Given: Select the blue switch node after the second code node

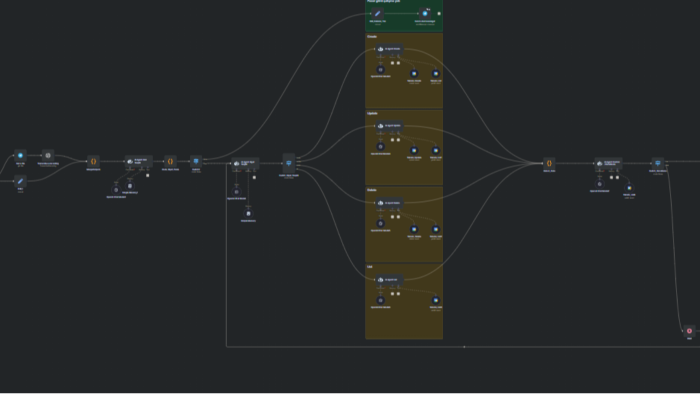Looking at the screenshot, I should tap(196, 162).
